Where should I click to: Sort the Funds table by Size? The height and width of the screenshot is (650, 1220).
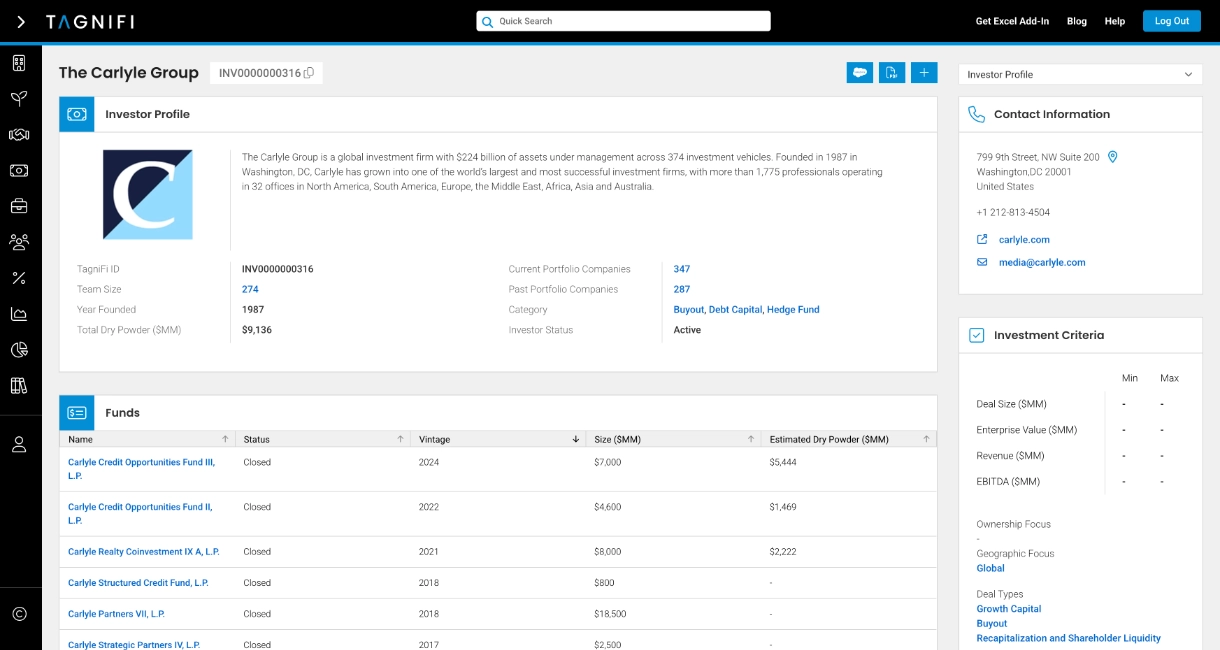click(x=750, y=438)
